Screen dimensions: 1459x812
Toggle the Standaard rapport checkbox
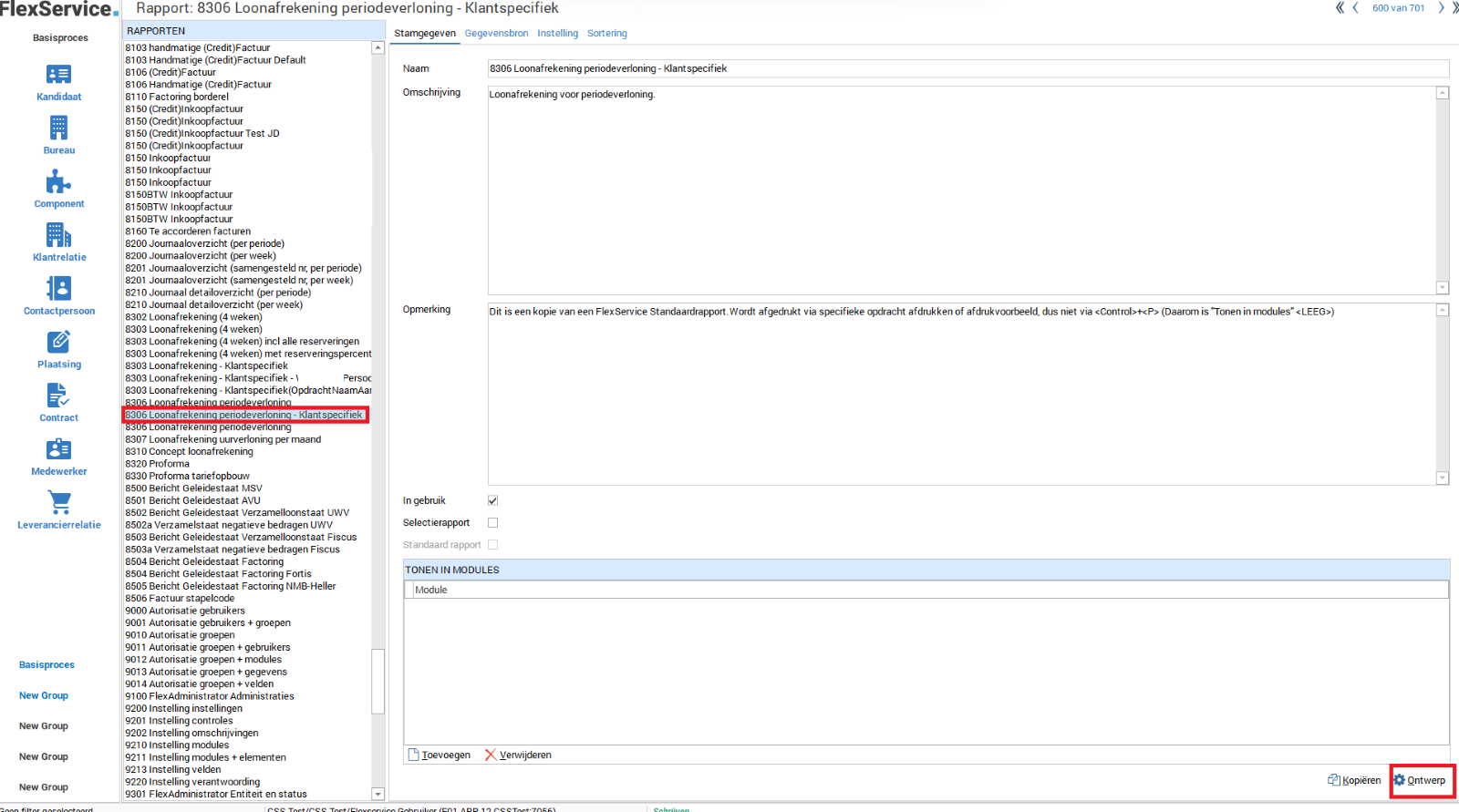(492, 545)
